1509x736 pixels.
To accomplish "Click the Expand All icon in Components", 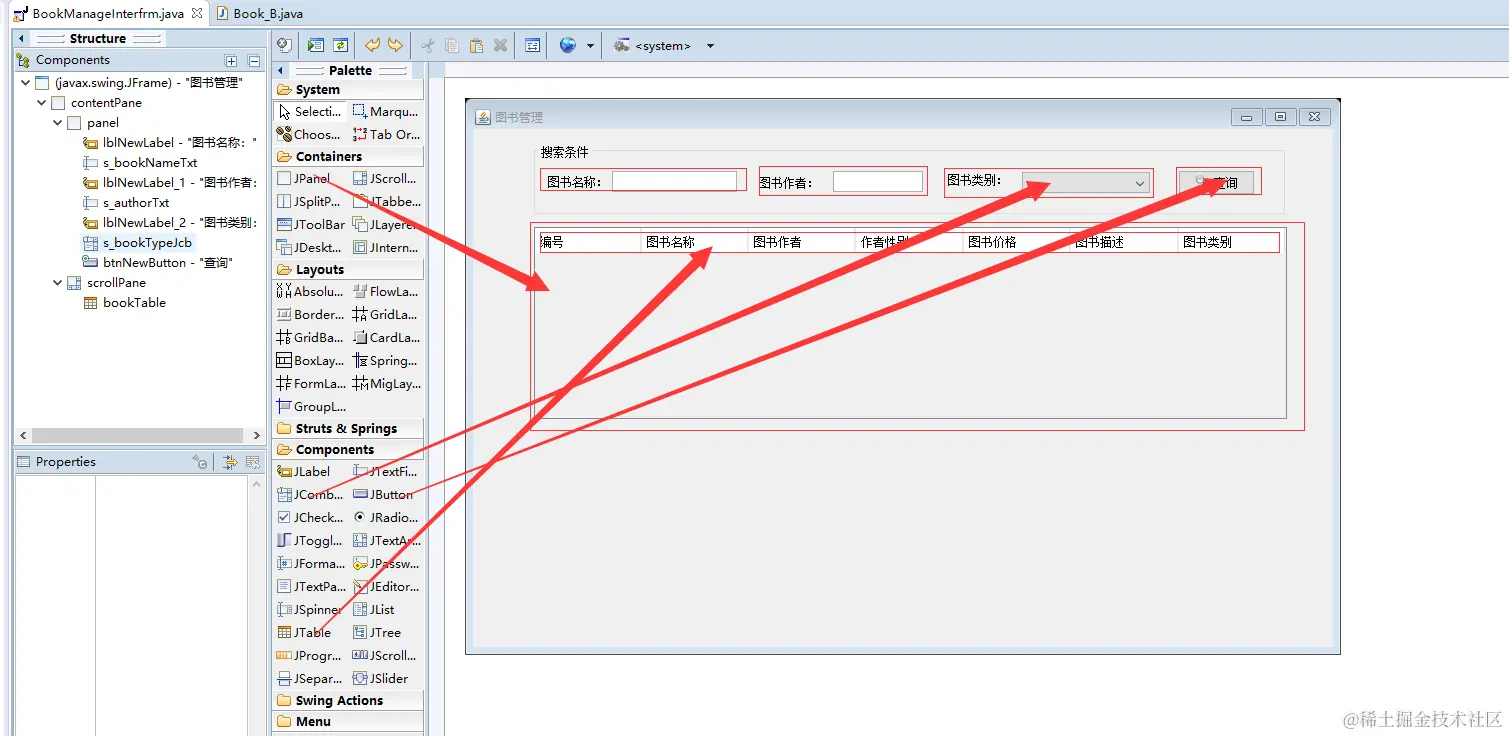I will 231,61.
